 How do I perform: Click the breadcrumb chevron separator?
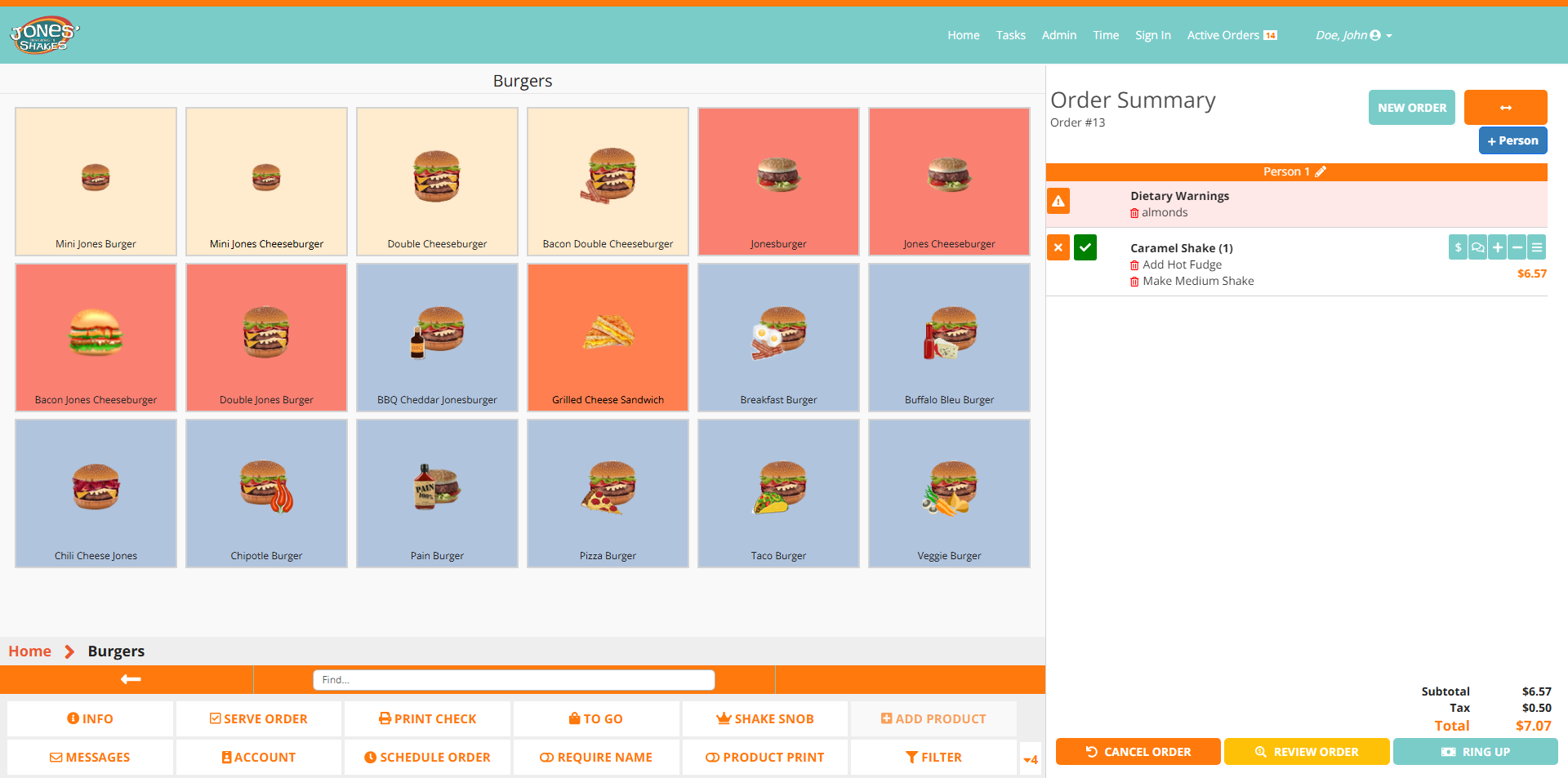69,651
